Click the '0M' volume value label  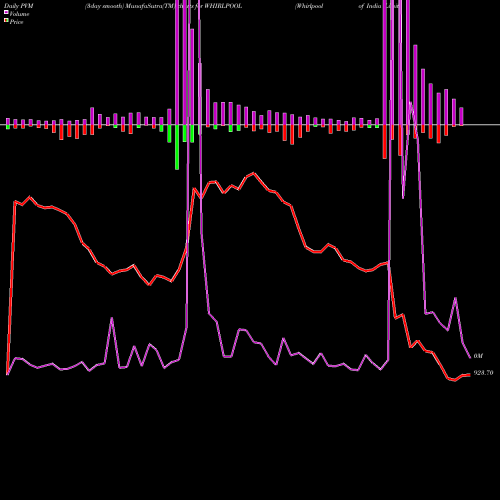pyautogui.click(x=478, y=356)
